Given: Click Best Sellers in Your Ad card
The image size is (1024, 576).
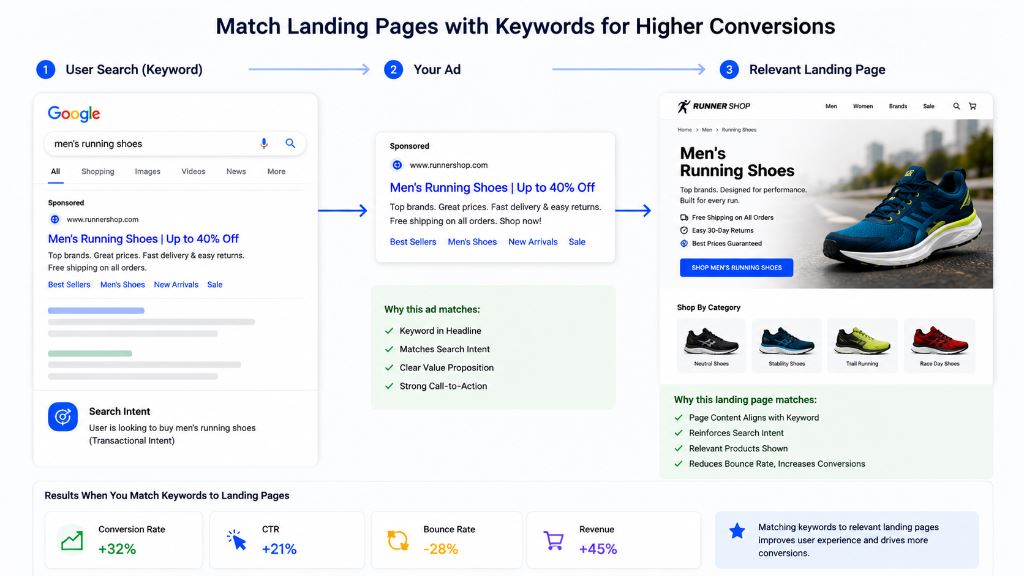Looking at the screenshot, I should [413, 242].
